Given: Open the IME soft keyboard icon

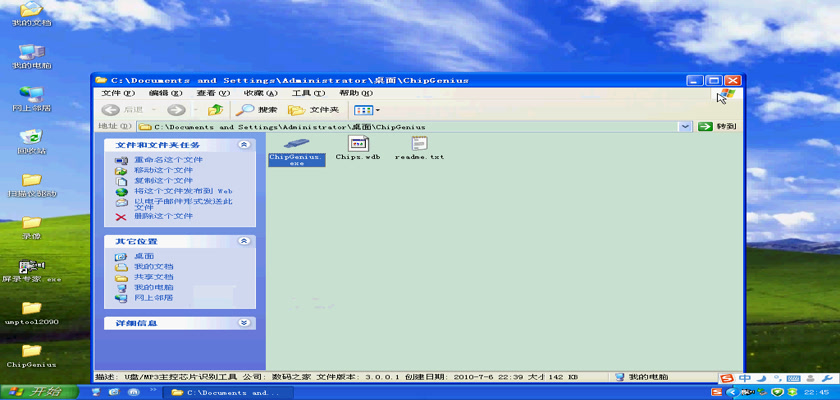Looking at the screenshot, I should click(x=794, y=379).
